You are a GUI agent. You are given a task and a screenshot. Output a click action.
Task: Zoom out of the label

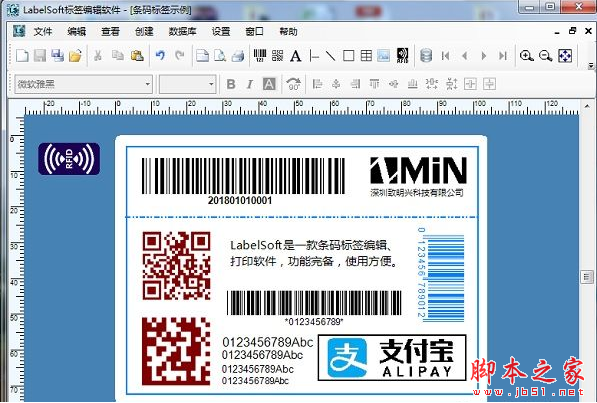[546, 56]
